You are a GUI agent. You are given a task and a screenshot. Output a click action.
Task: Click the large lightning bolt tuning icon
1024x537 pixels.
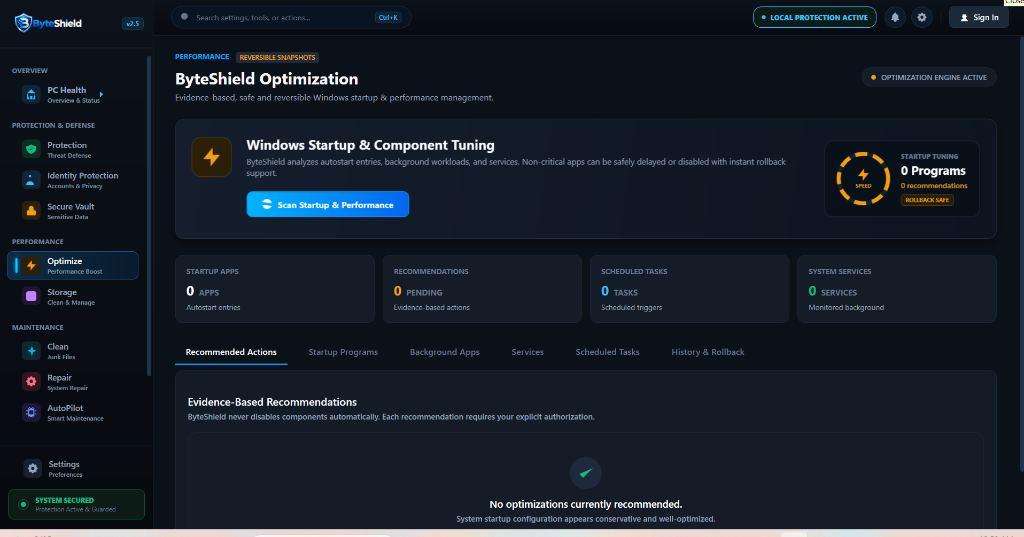(x=212, y=157)
